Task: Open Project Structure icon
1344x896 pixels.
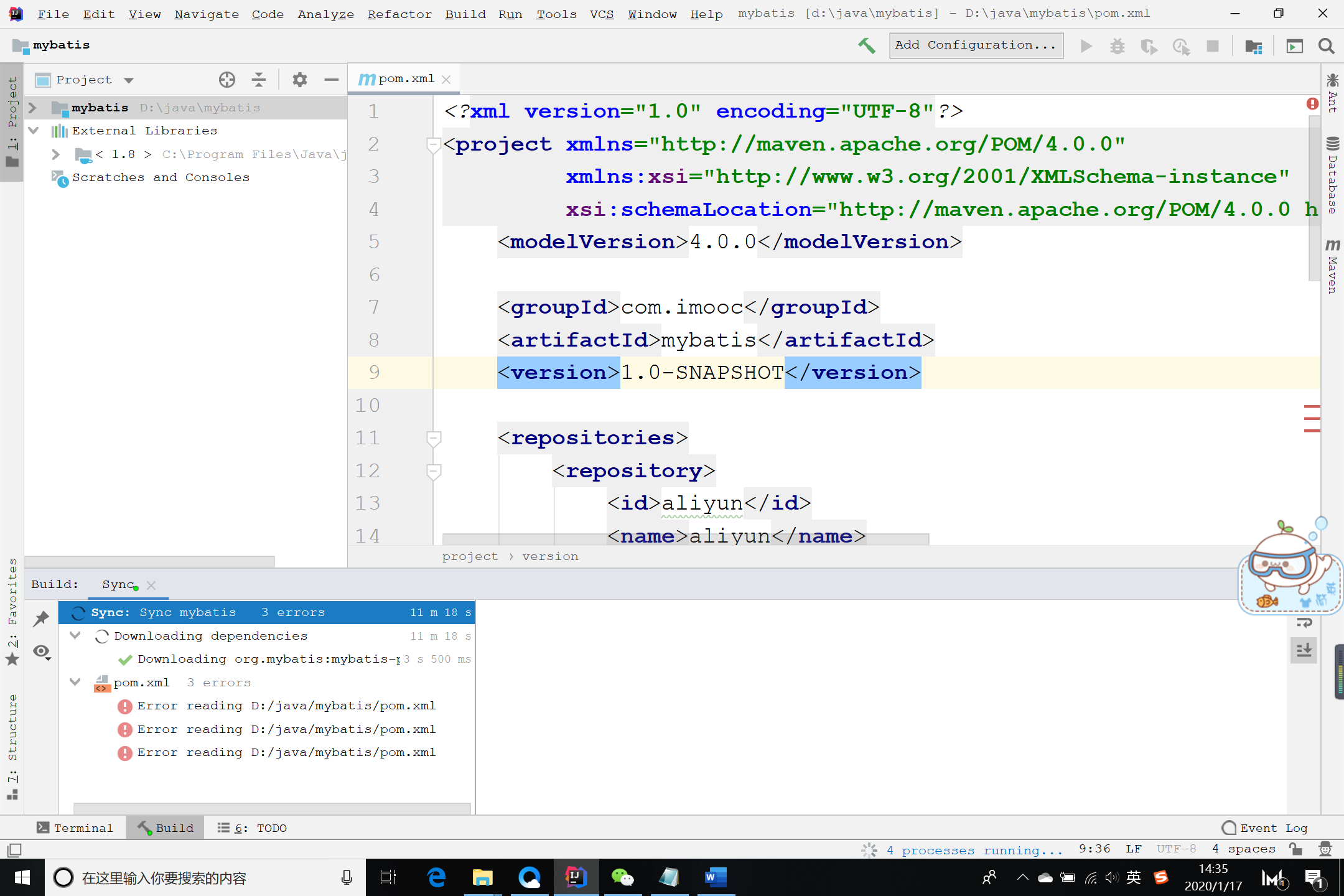Action: [1254, 46]
